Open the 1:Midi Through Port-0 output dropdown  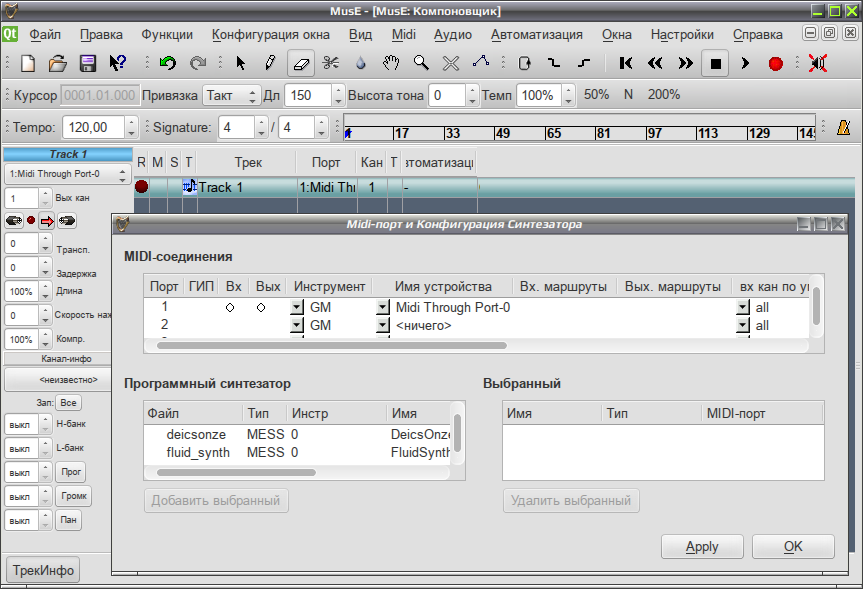[67, 174]
